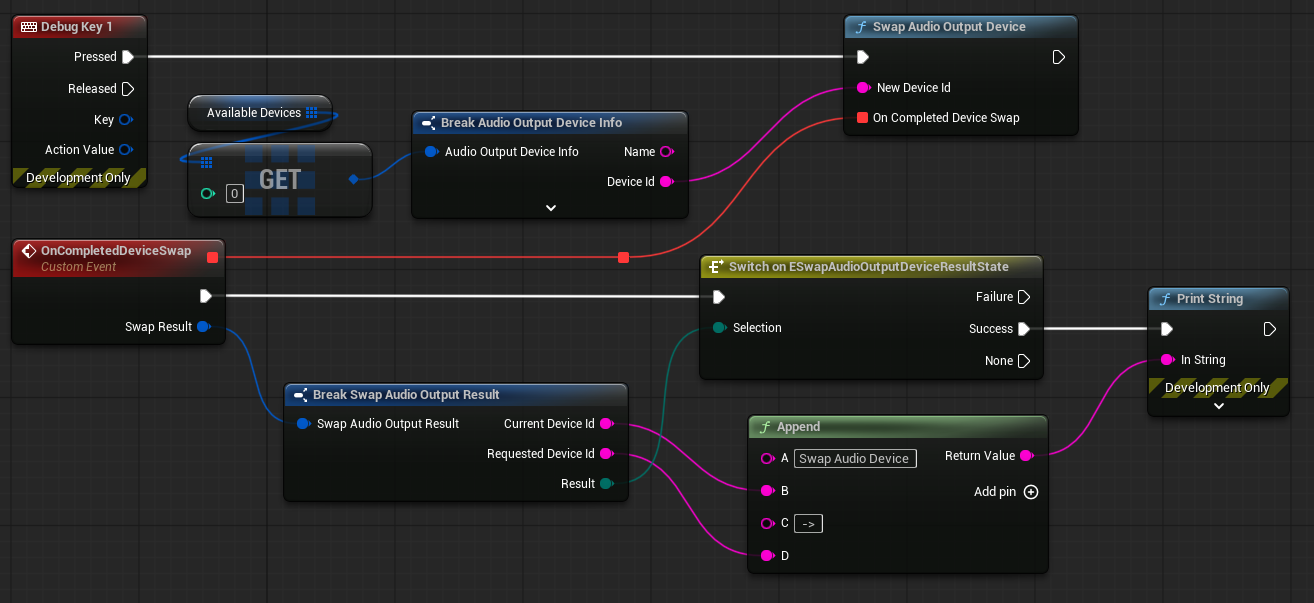The image size is (1314, 603).
Task: Click the Released exec pin on Debug Key 1
Action: pyautogui.click(x=127, y=89)
